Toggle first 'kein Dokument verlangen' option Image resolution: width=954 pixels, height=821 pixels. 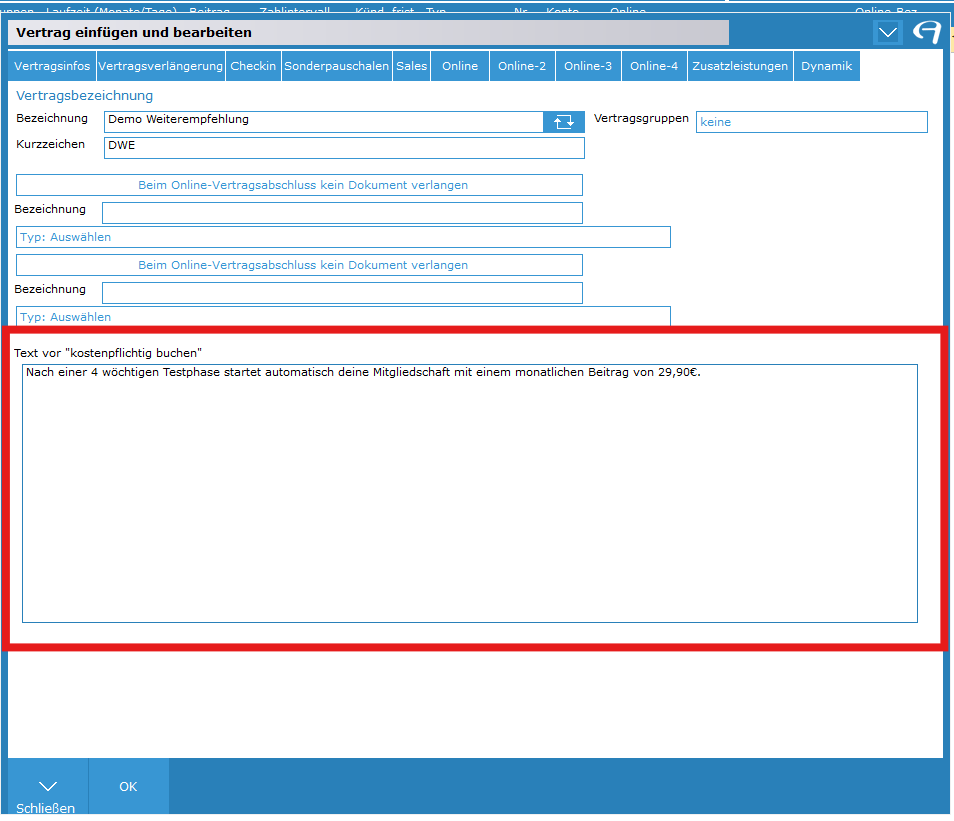coord(300,185)
